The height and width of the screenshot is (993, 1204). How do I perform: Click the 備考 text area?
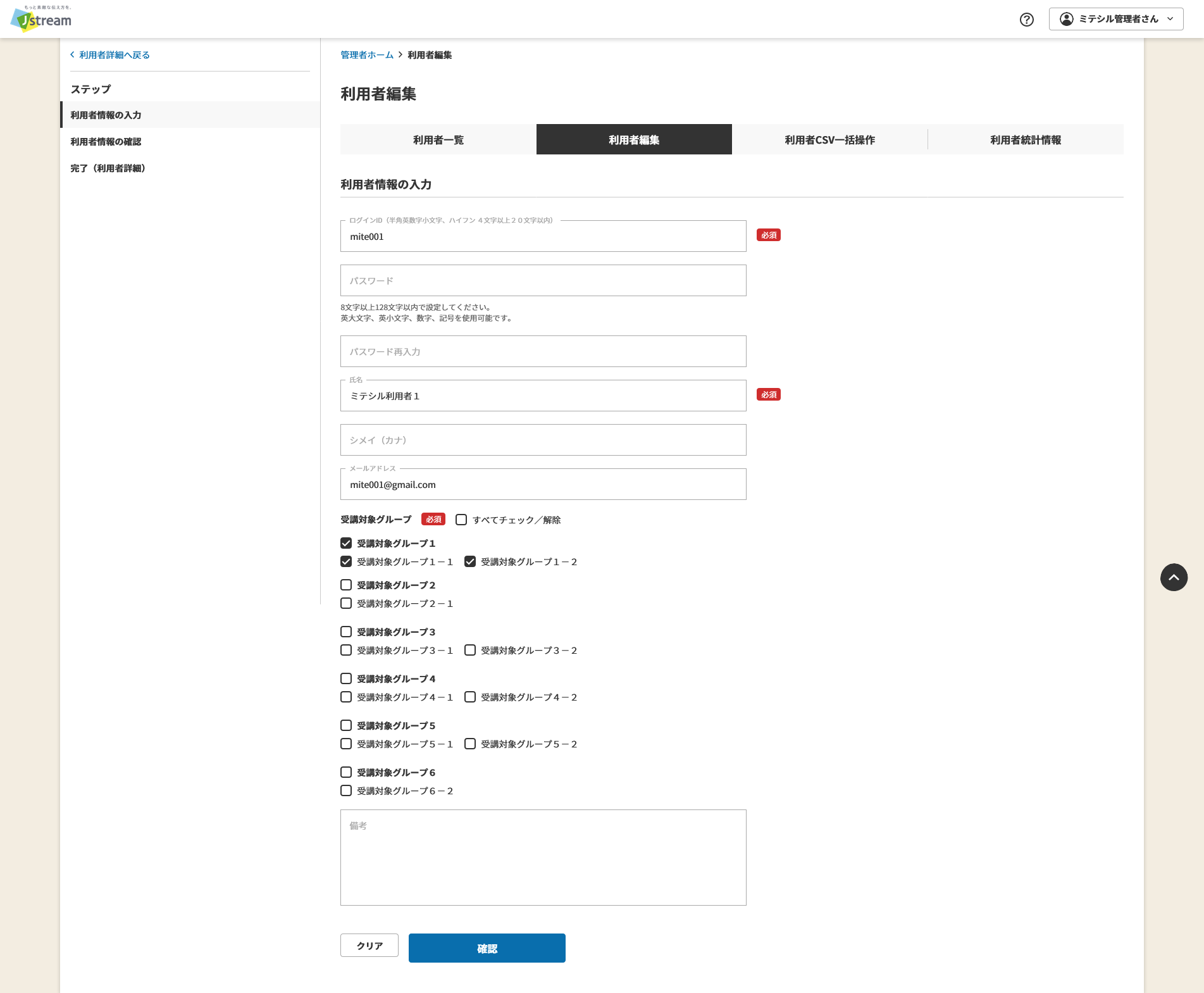(543, 858)
